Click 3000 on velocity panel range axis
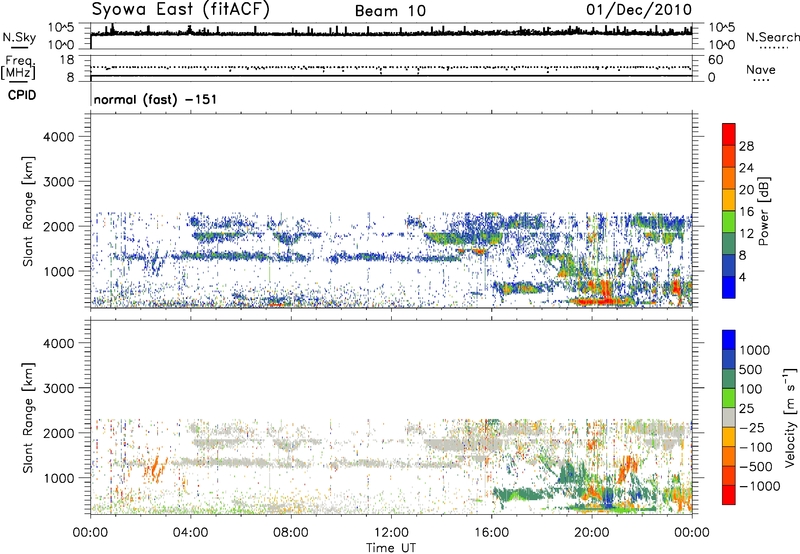This screenshot has width=800, height=554. [59, 388]
